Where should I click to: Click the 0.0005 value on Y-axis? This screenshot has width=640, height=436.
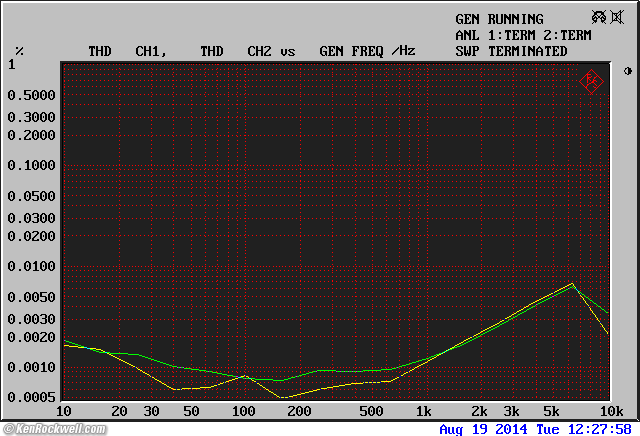pos(31,397)
